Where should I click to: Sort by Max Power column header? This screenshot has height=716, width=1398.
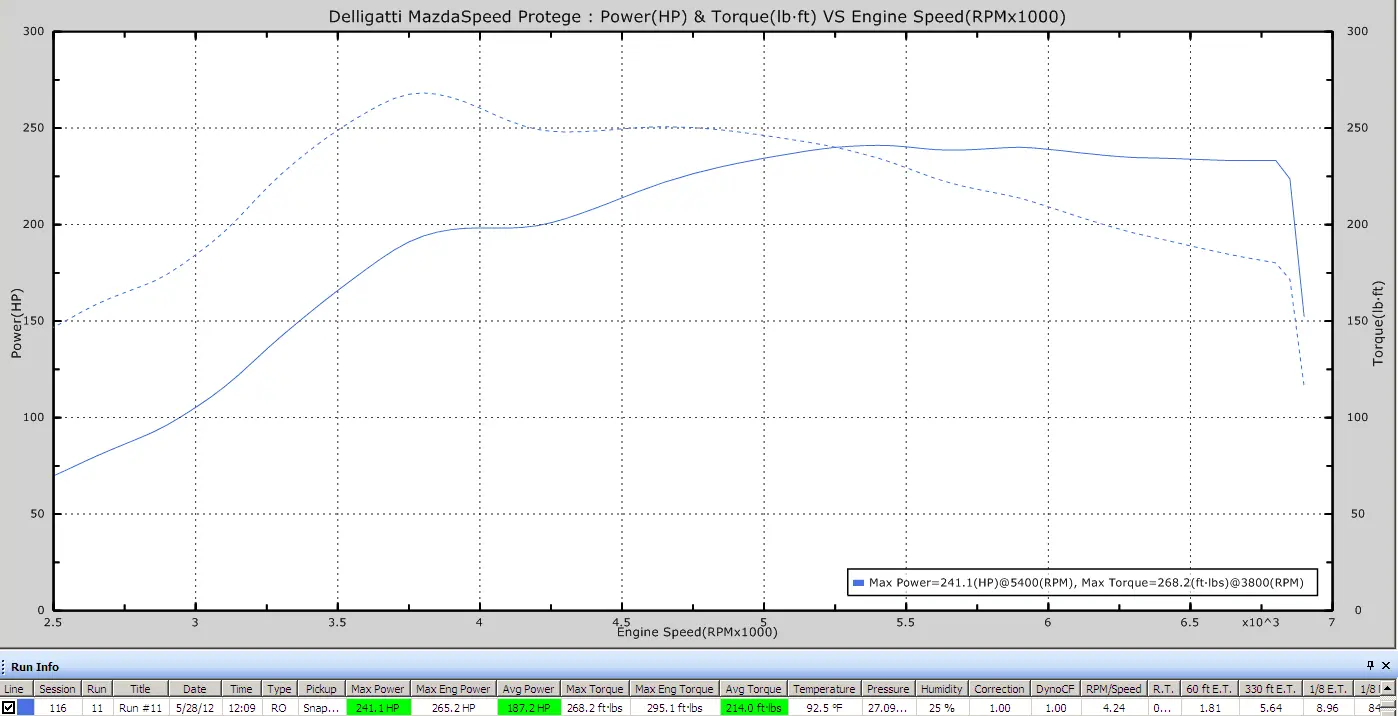click(376, 689)
